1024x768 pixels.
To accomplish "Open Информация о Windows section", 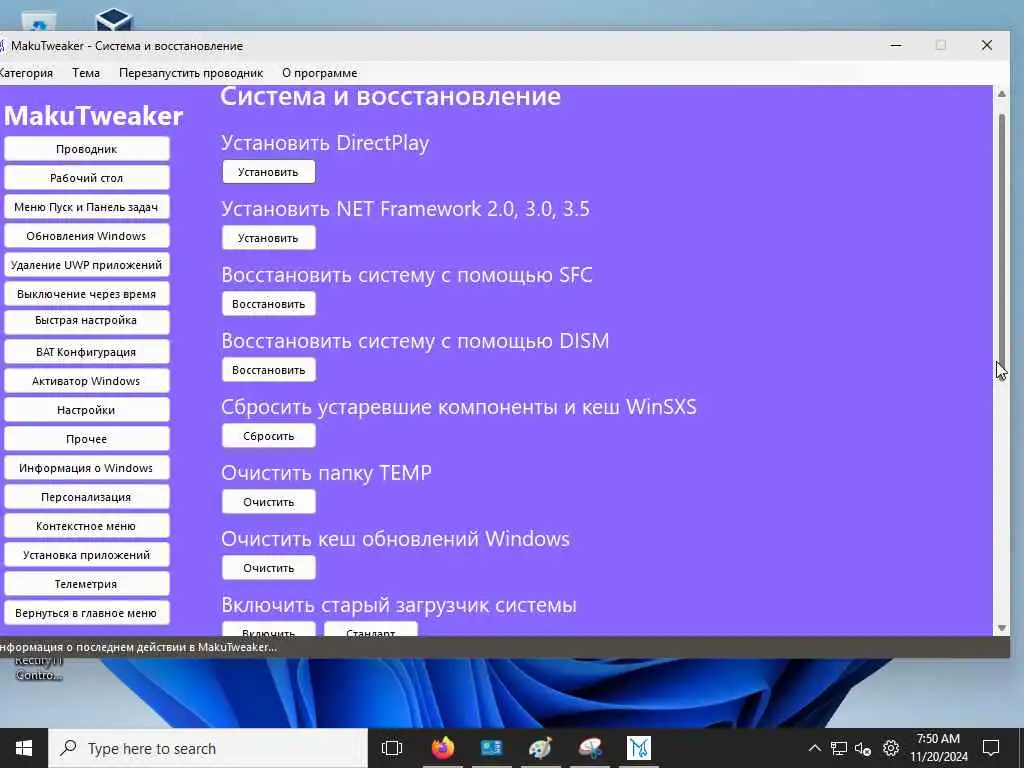I will [x=87, y=468].
